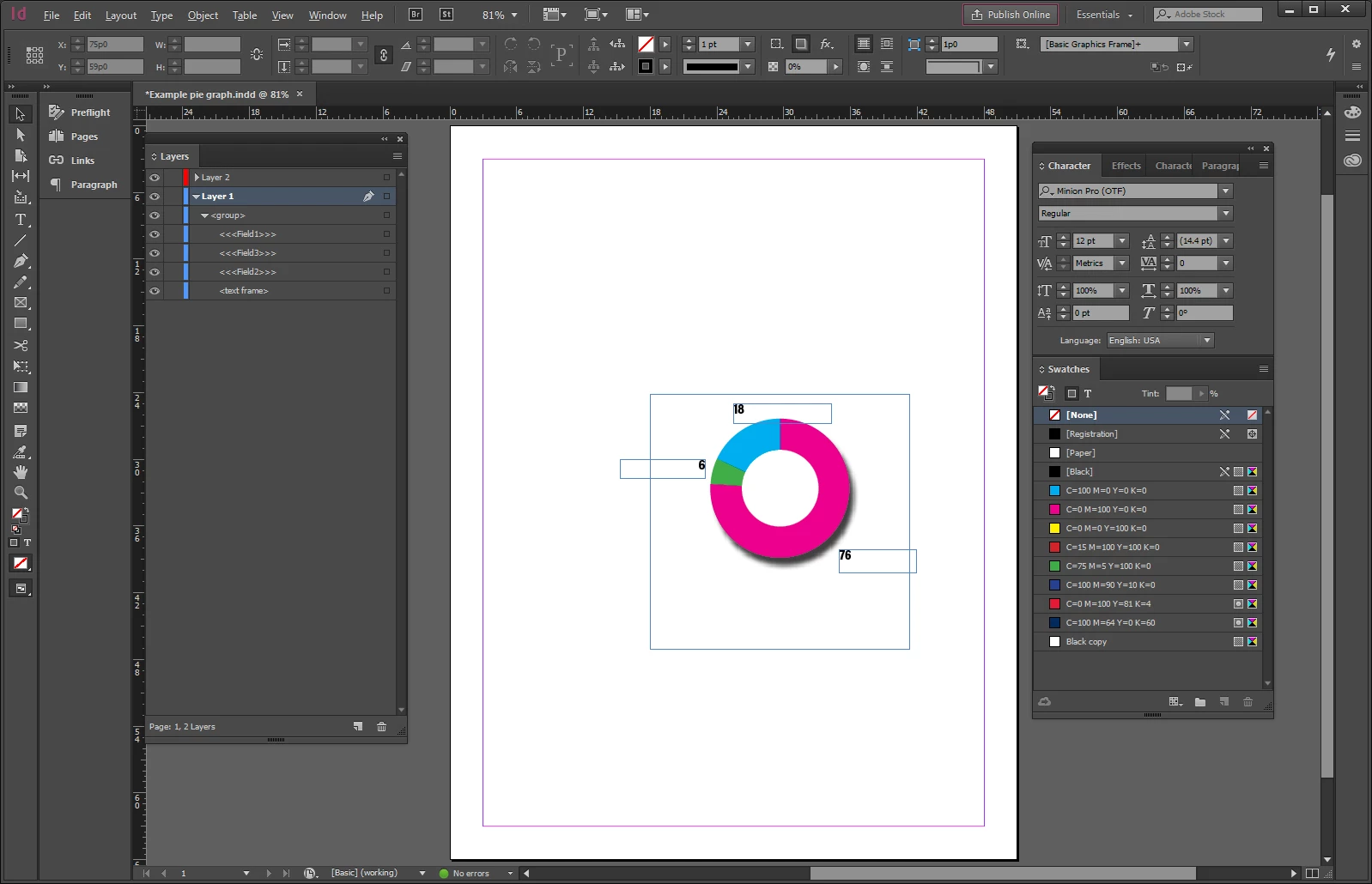This screenshot has width=1372, height=884.
Task: Open the font size dropdown
Action: pos(1122,241)
